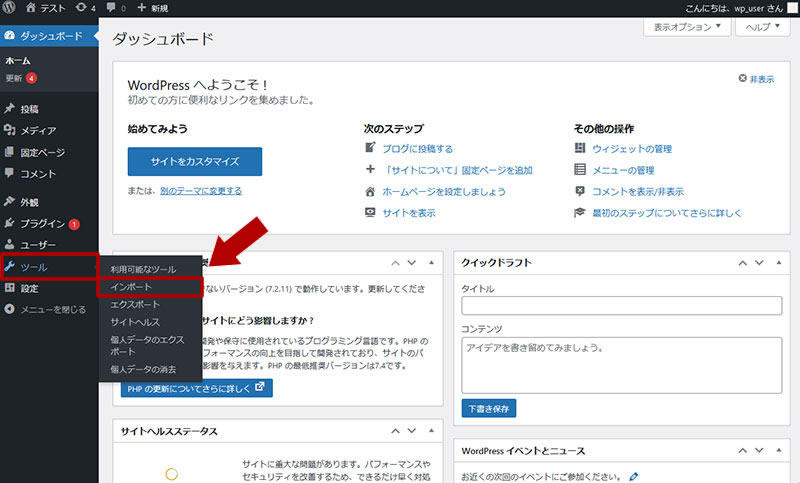Screen dimensions: 800x483
Task: Move サイトヘルスステータス widget up arrow
Action: pos(395,431)
